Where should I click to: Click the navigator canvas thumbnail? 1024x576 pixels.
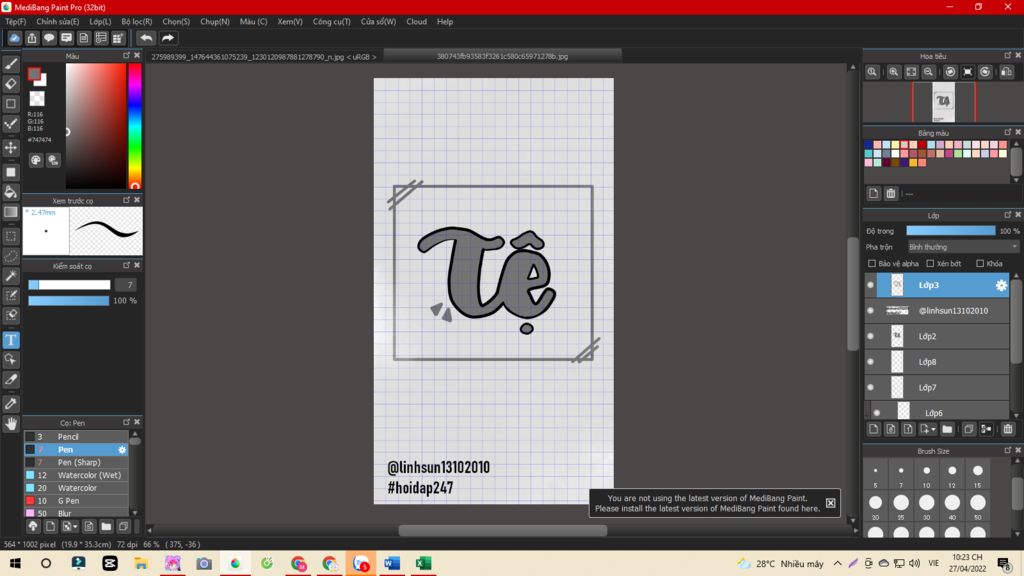point(943,102)
